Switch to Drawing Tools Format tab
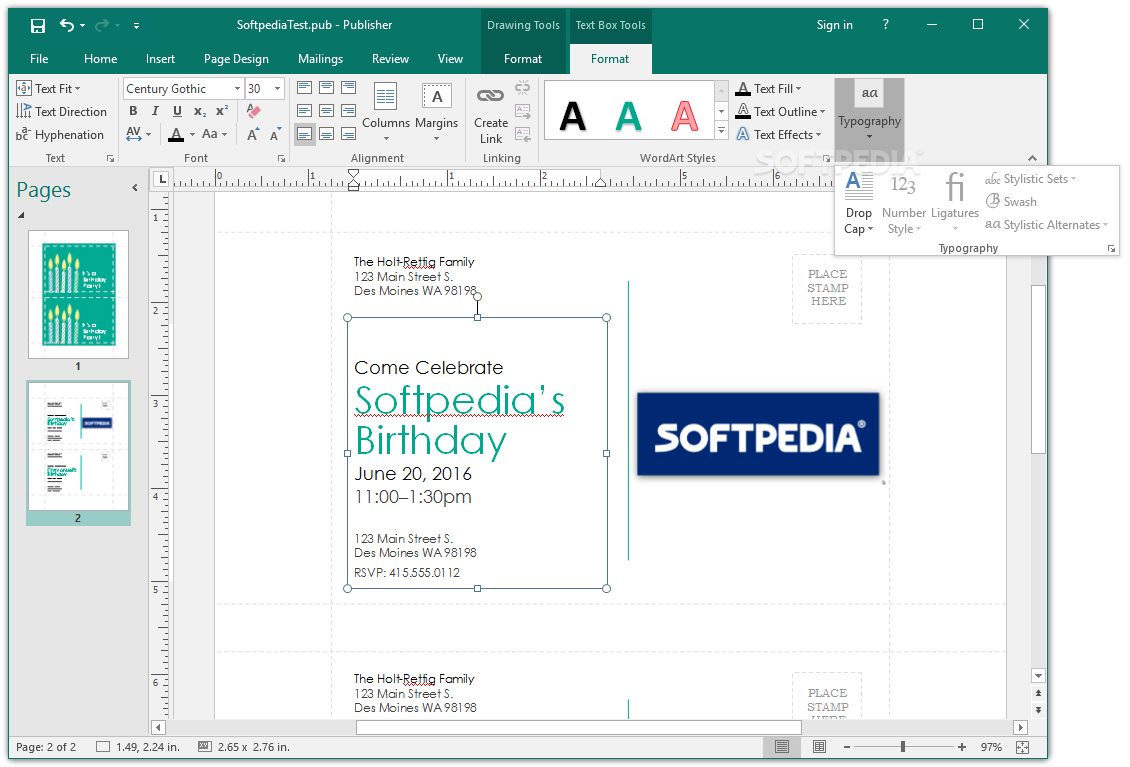The width and height of the screenshot is (1130, 767). point(522,59)
